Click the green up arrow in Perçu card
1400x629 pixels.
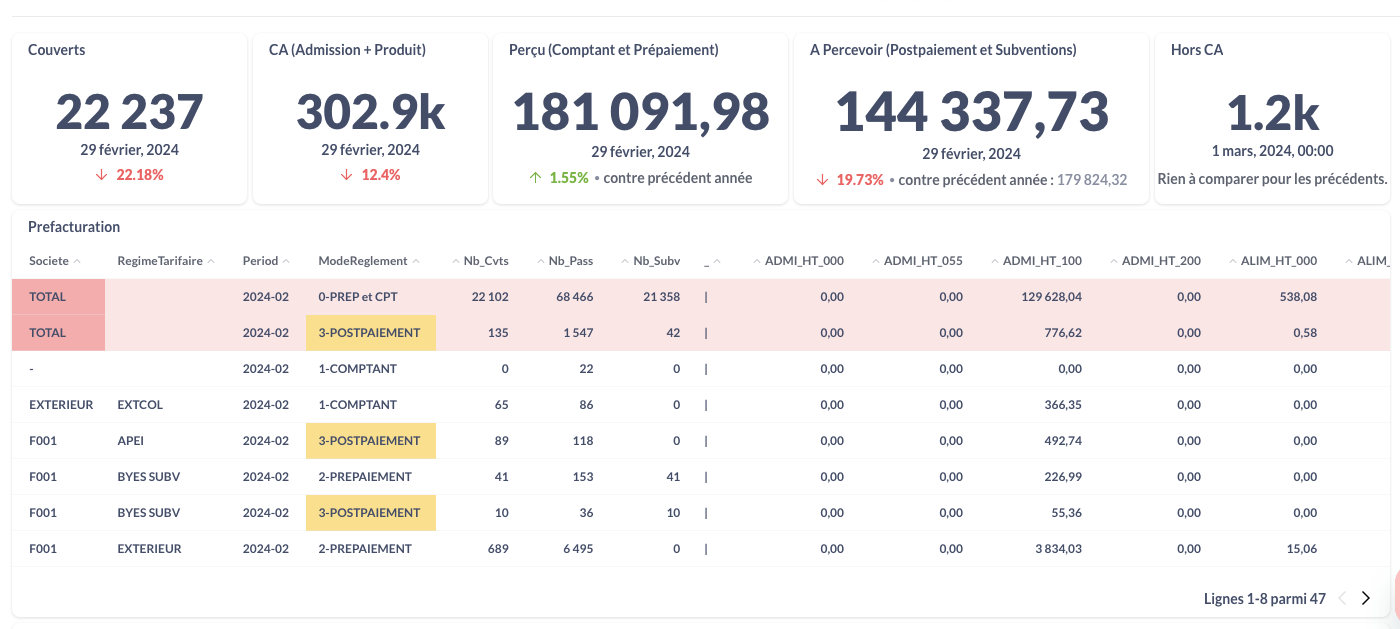535,178
